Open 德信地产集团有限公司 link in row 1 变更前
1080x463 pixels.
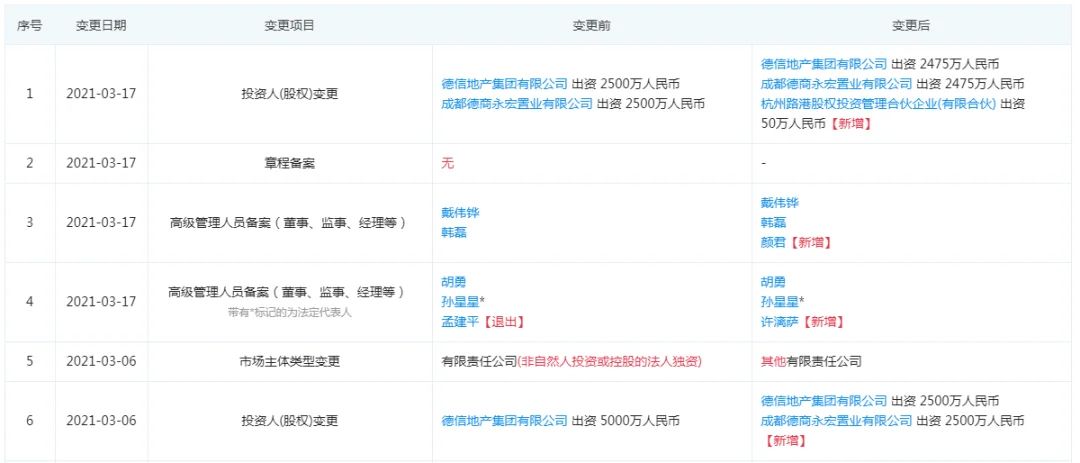(504, 84)
